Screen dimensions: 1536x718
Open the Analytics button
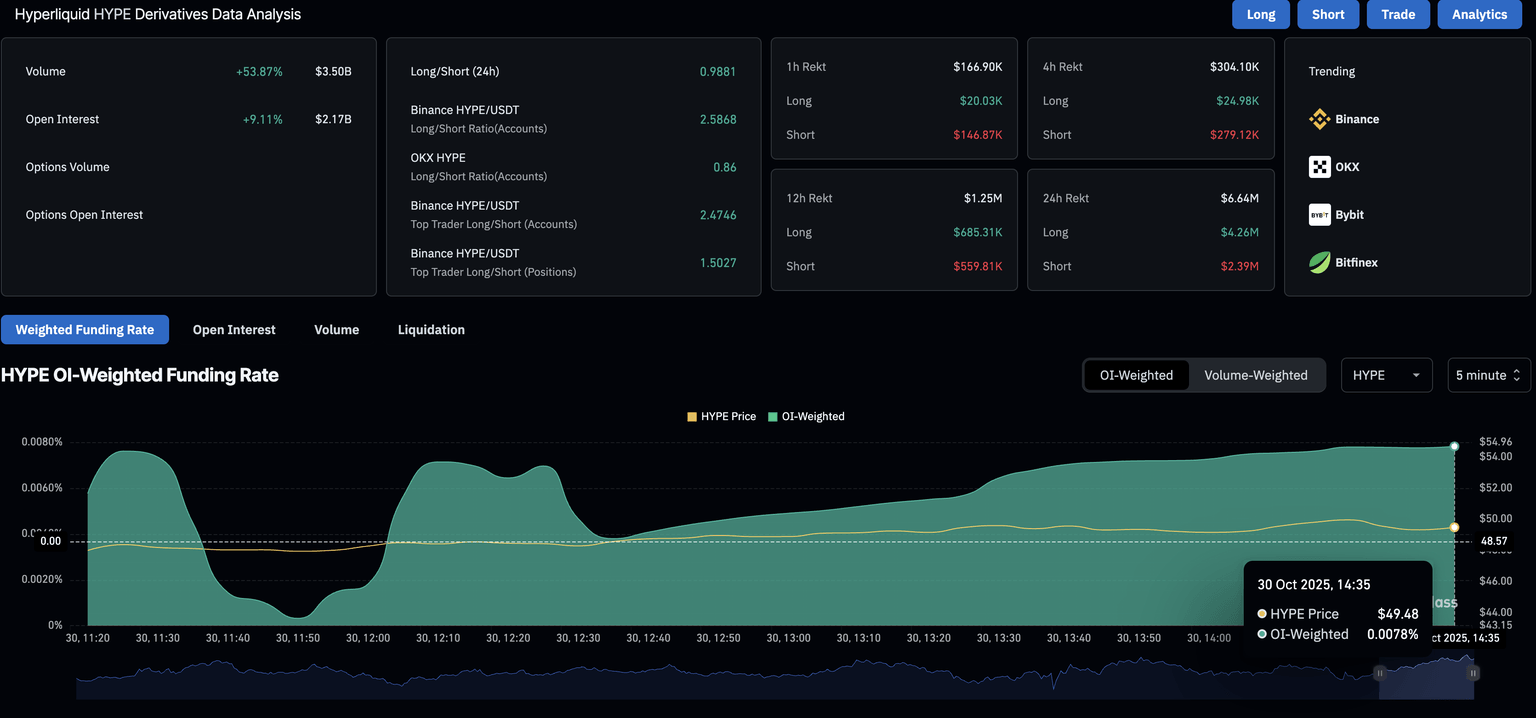(x=1479, y=15)
